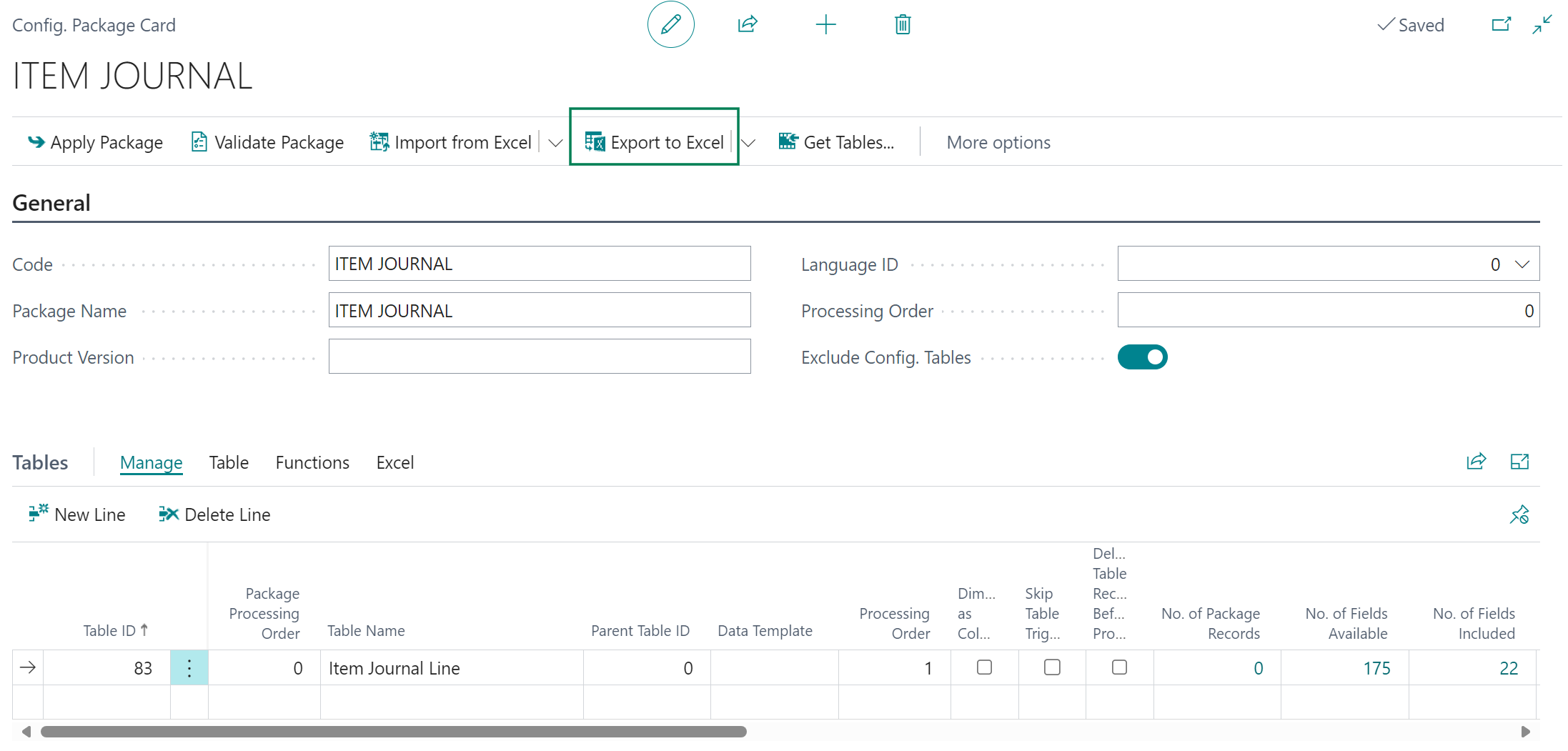Click the share icon in the header

coord(748,25)
